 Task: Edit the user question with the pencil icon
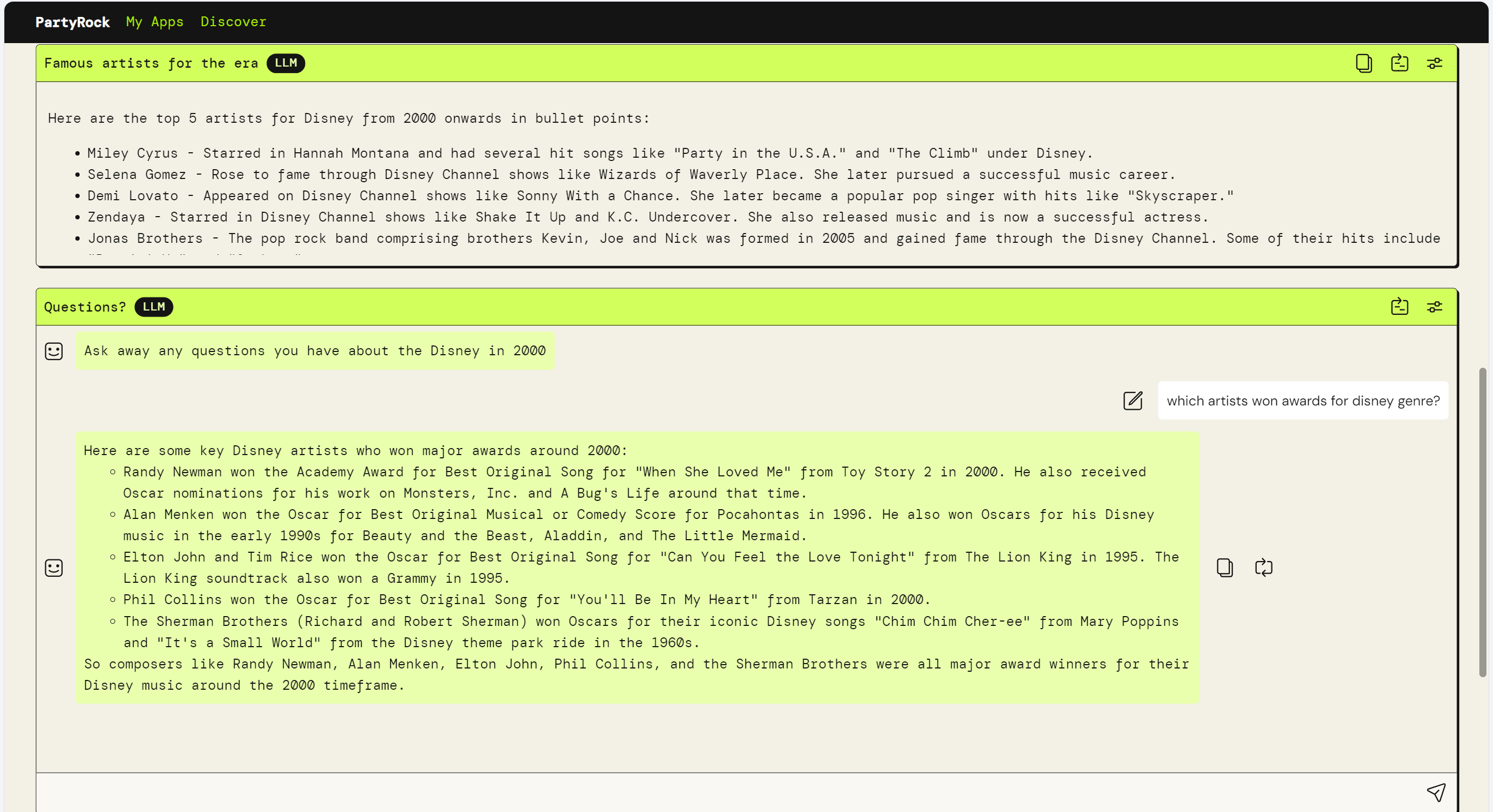click(1132, 401)
